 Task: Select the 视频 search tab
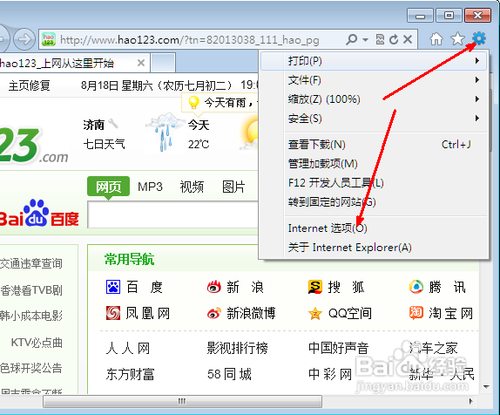click(192, 187)
